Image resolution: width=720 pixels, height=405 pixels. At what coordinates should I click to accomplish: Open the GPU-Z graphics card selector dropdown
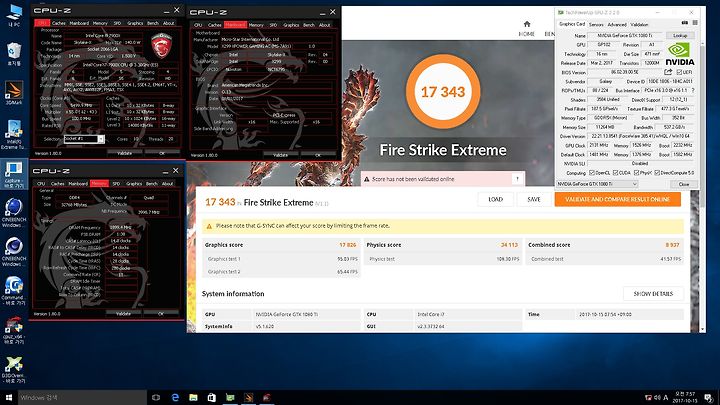coord(597,184)
